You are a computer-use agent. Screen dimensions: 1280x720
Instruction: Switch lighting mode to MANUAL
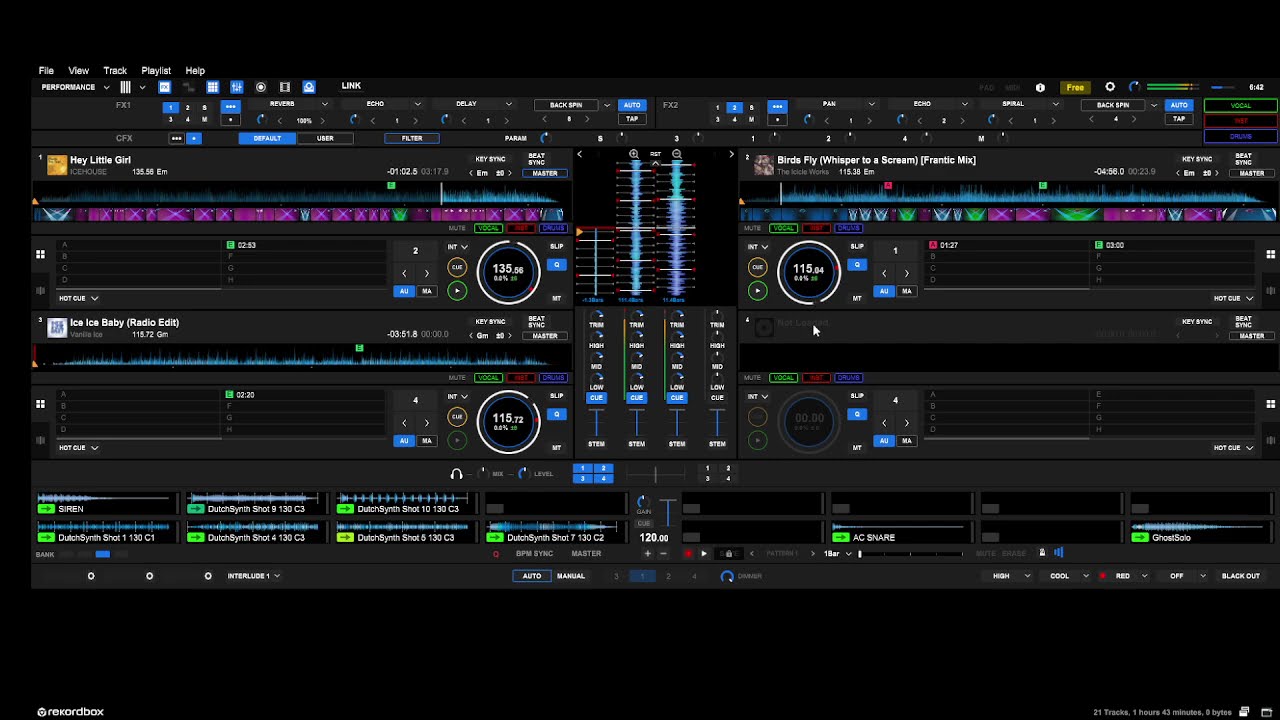571,576
